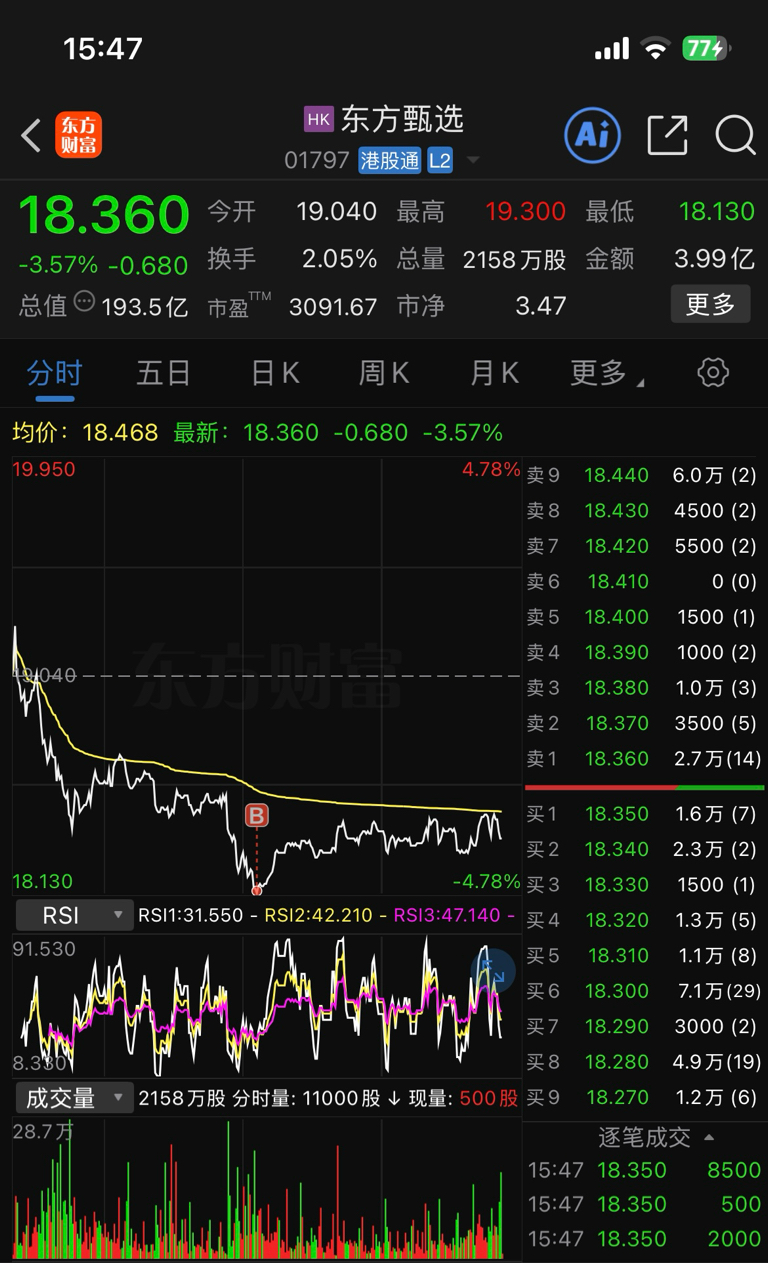Select 卖2 price 18.370
Screen dimensions: 768x1263
[616, 723]
